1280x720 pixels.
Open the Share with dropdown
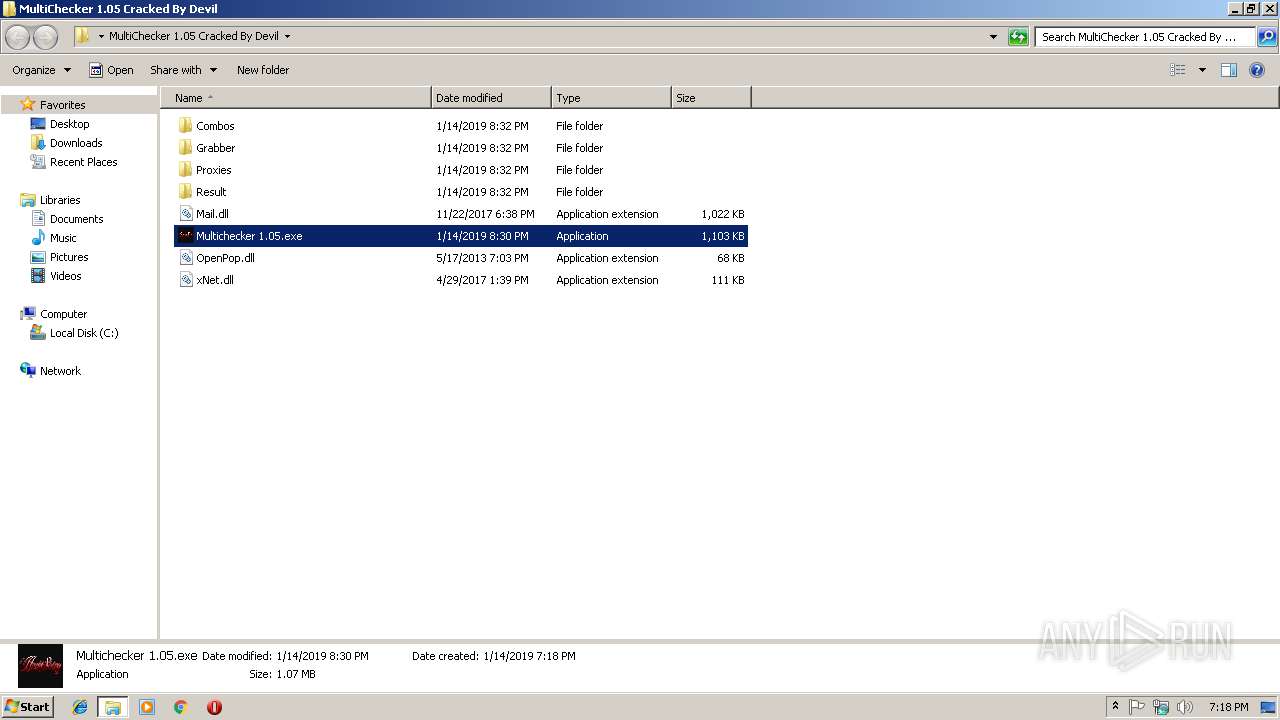[x=183, y=70]
